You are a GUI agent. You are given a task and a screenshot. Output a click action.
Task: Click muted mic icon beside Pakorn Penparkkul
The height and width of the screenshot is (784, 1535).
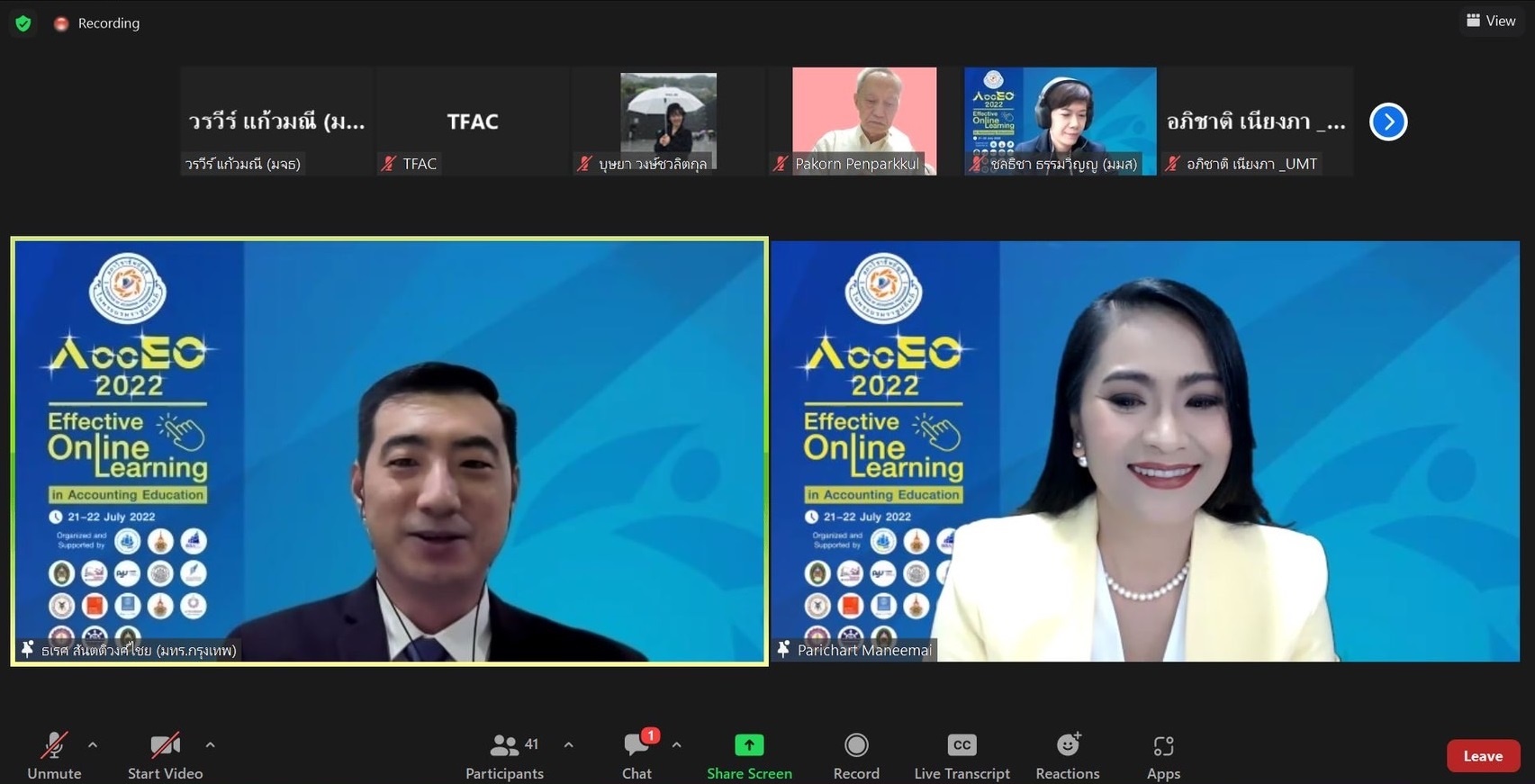coord(781,164)
